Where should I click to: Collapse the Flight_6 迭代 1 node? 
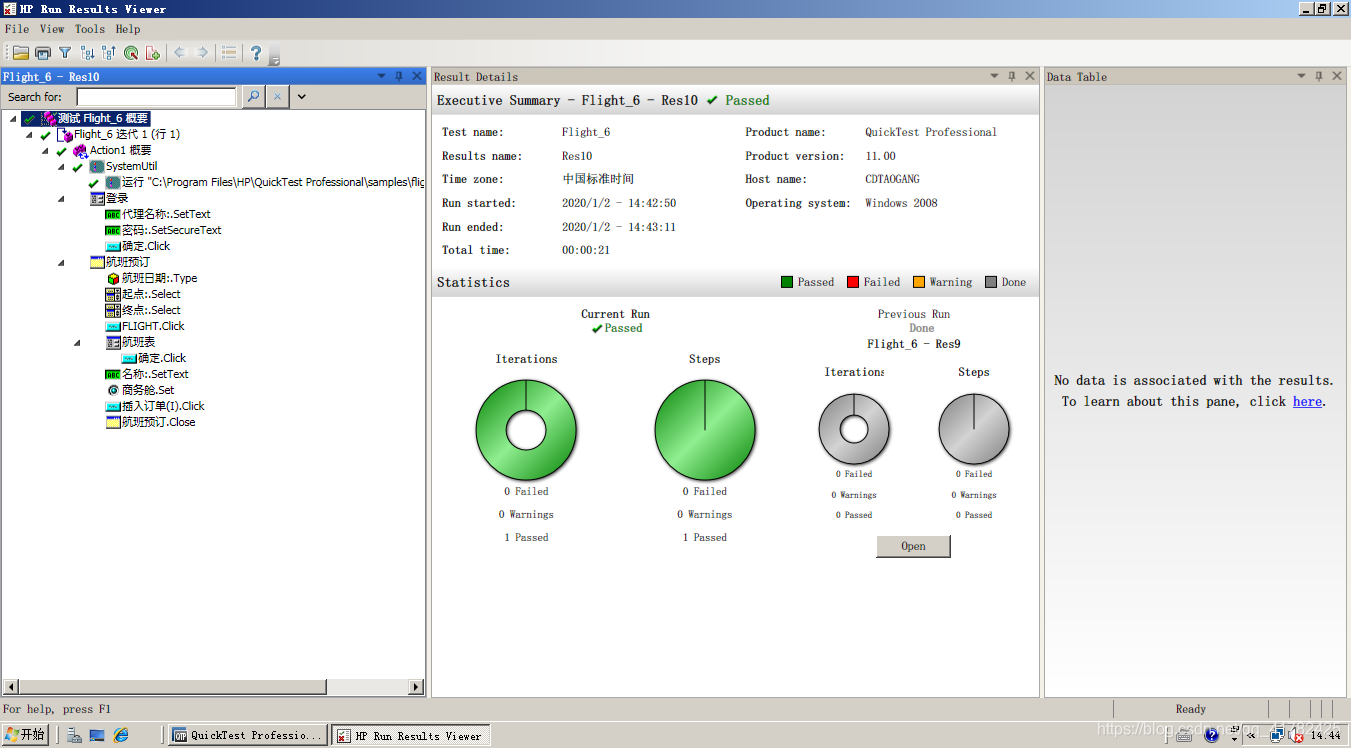pyautogui.click(x=28, y=134)
